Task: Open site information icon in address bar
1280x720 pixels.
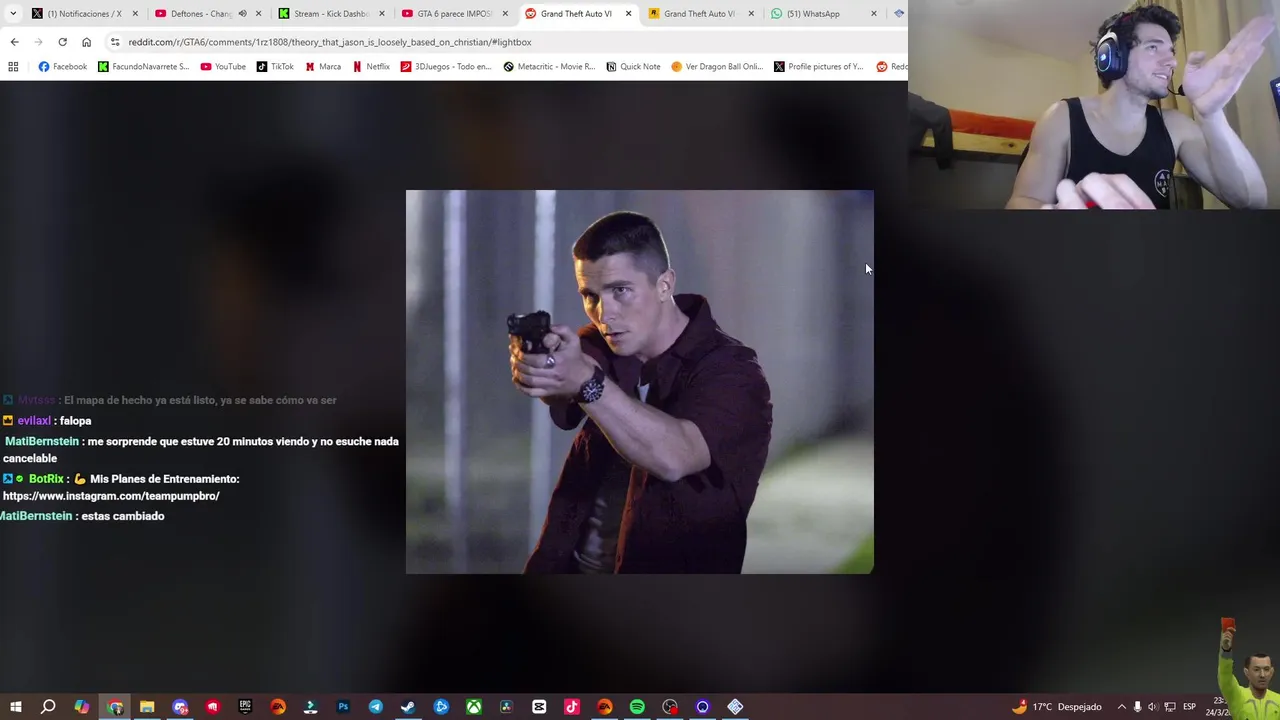Action: pos(115,42)
